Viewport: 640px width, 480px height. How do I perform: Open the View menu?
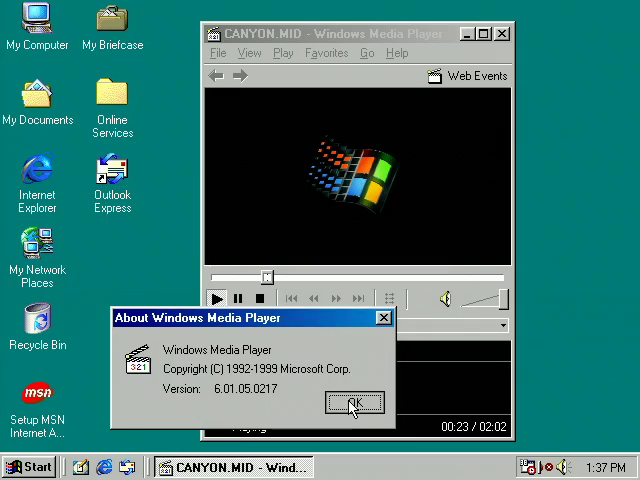point(249,53)
